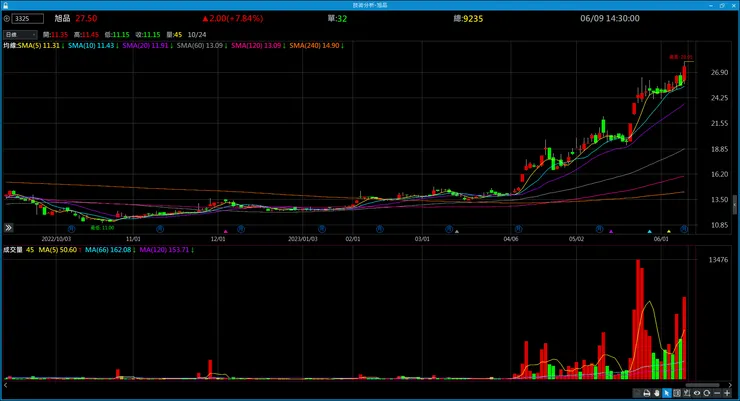Image resolution: width=740 pixels, height=401 pixels.
Task: Click the vertical splitter handle at right edge
Action: tap(735, 205)
